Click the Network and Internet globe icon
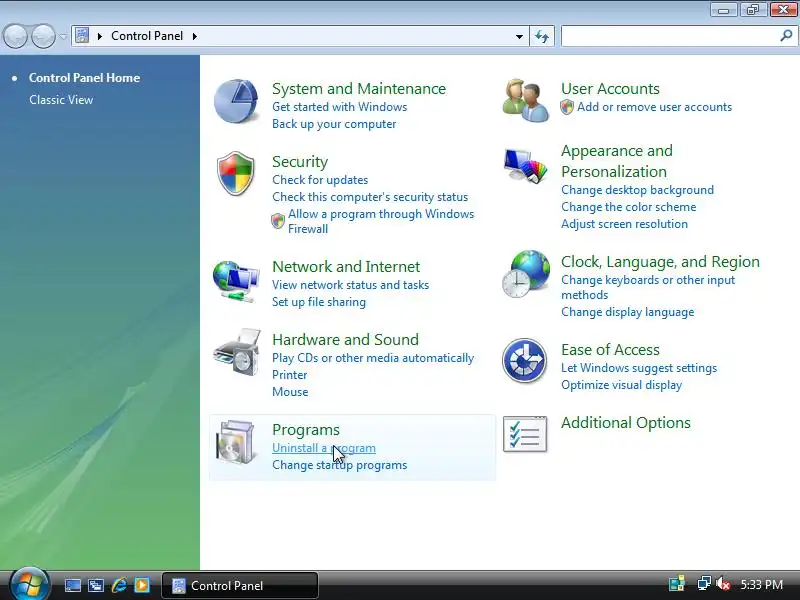The width and height of the screenshot is (800, 600). click(236, 281)
